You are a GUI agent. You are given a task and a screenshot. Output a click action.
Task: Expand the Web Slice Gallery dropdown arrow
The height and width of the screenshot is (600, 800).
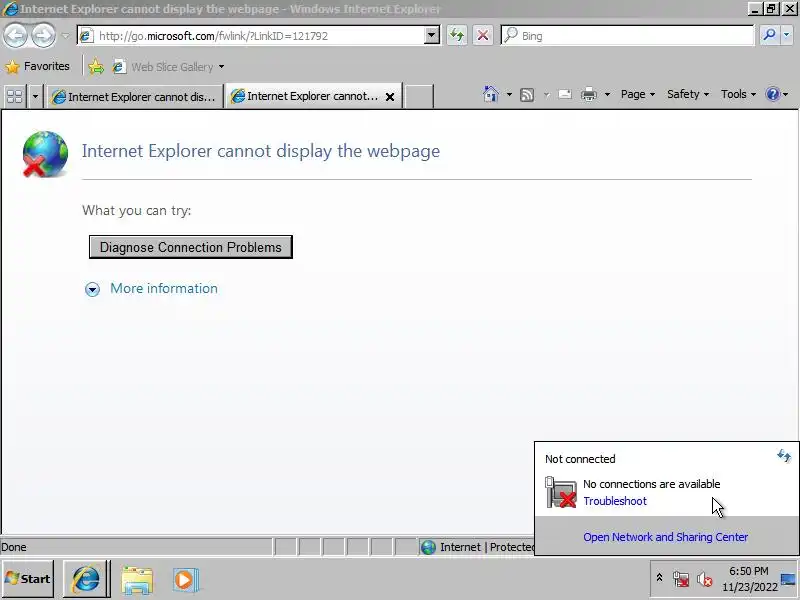point(221,67)
